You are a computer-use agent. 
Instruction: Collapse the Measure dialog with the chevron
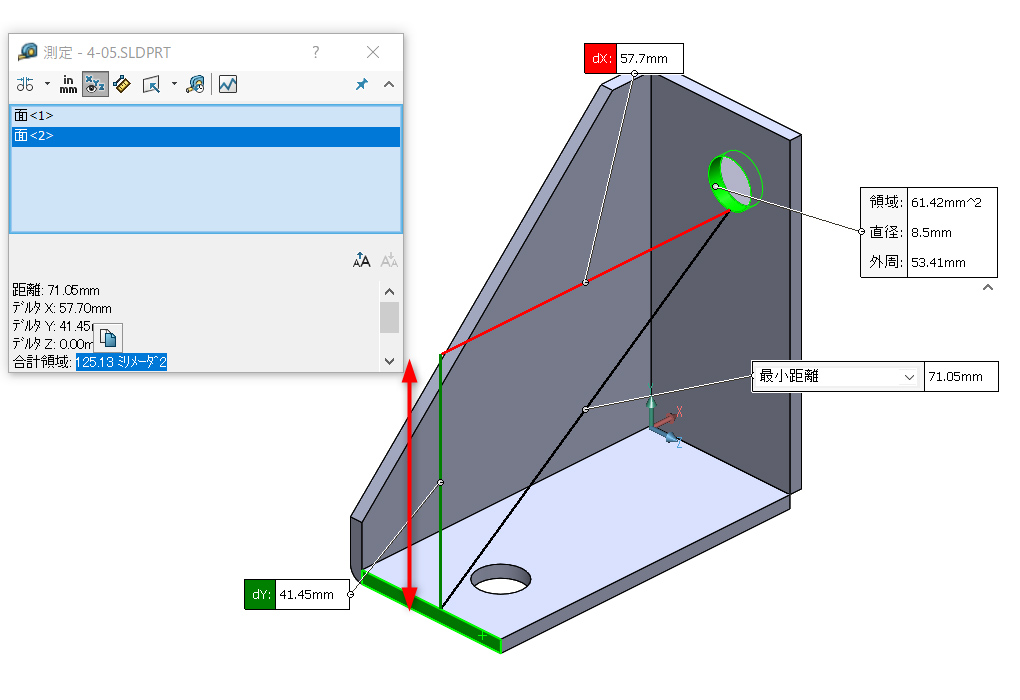tap(389, 85)
